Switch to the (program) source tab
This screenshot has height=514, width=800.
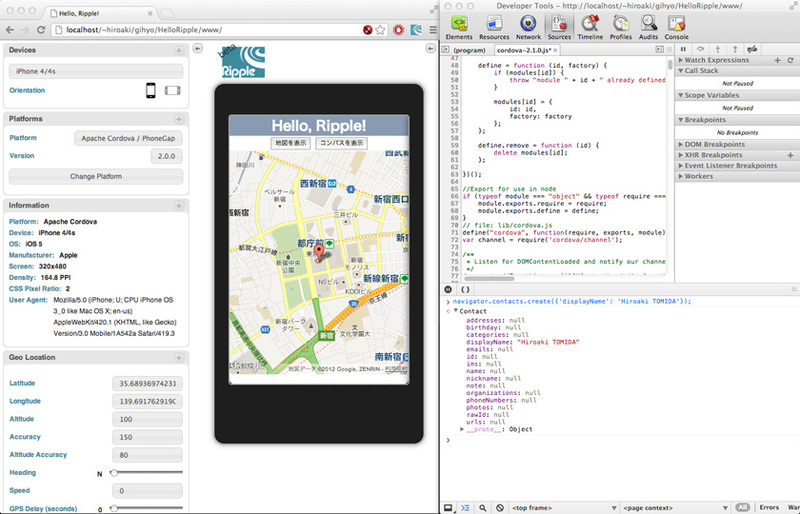click(x=469, y=50)
